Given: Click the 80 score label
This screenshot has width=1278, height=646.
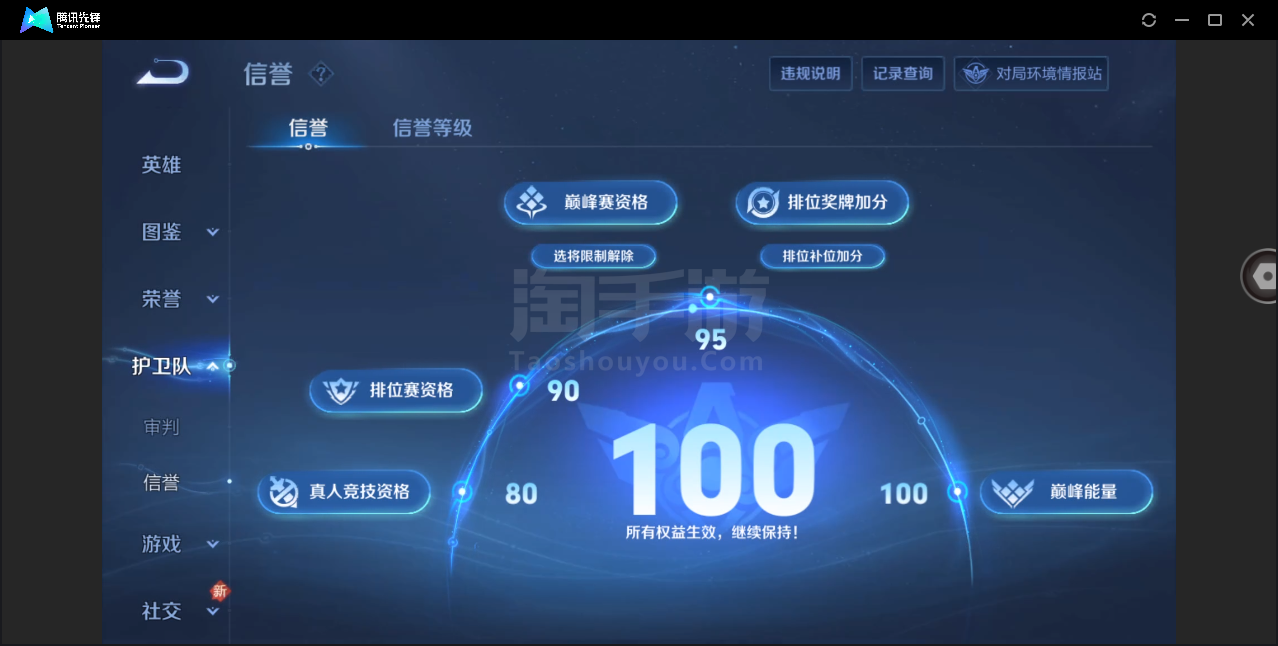Looking at the screenshot, I should tap(521, 494).
